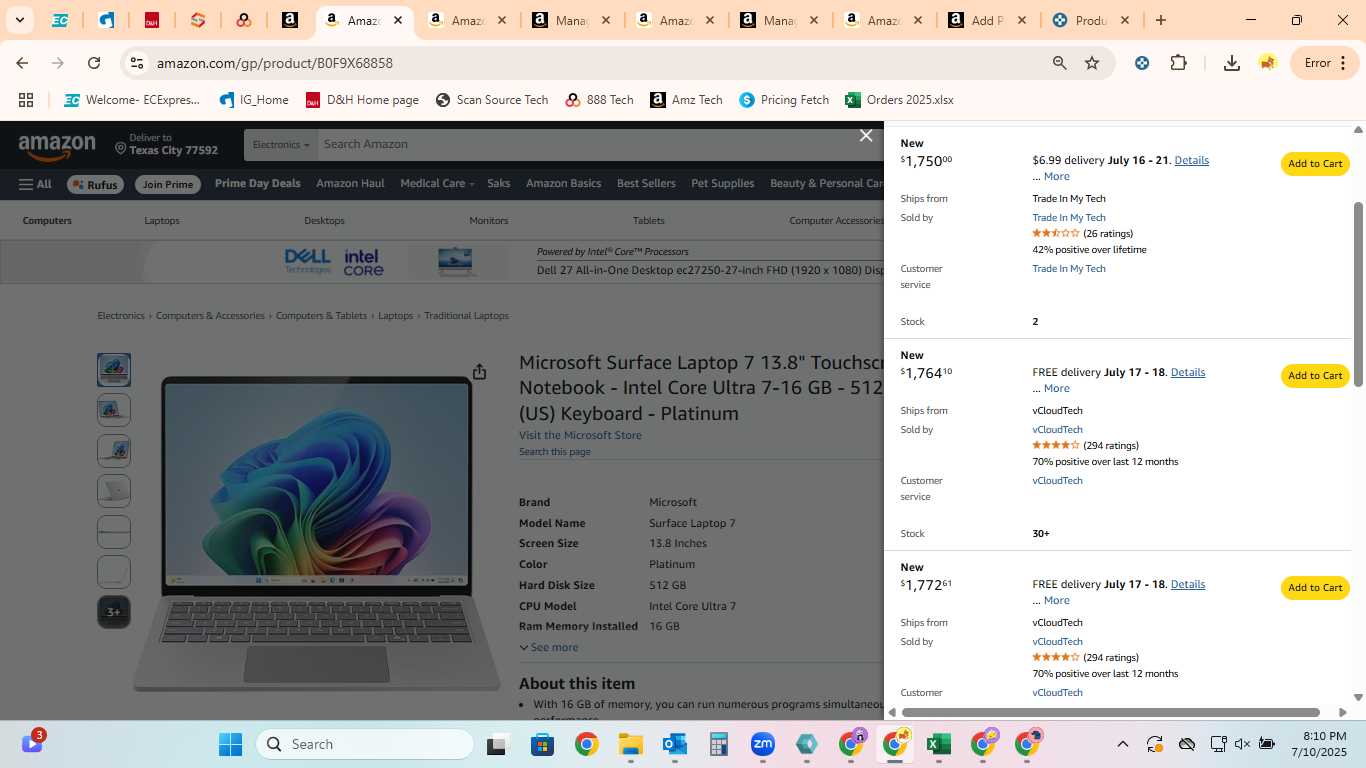
Task: Click the browser address bar URL
Action: click(x=275, y=63)
